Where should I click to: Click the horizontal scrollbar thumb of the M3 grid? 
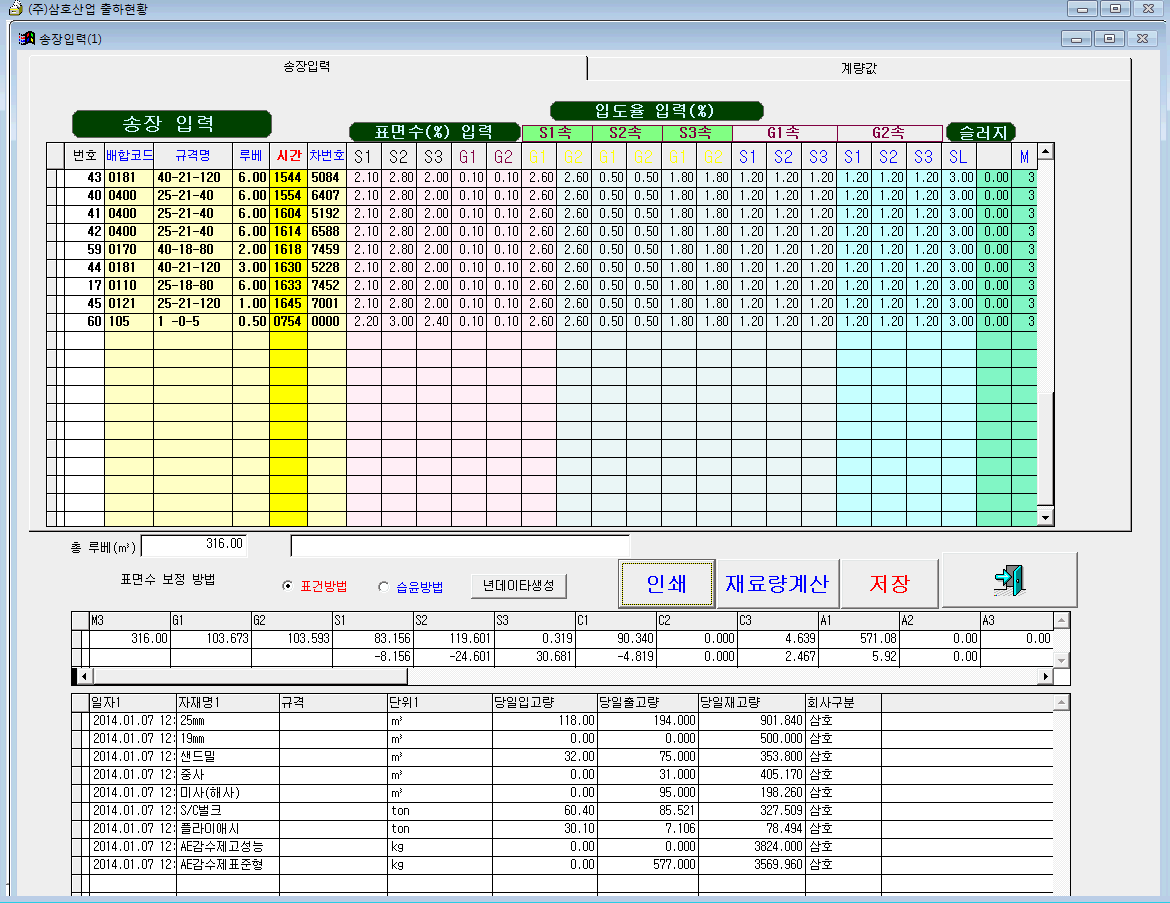point(251,676)
